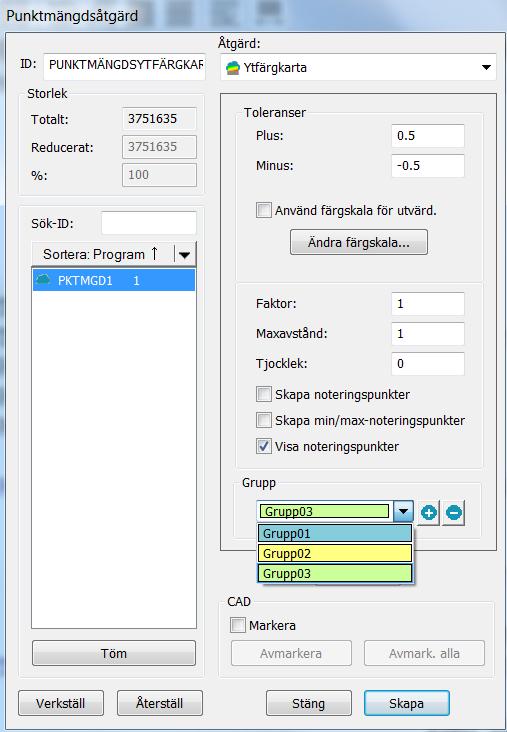Uncheck Visa noteringspunkter checkbox

(x=264, y=446)
